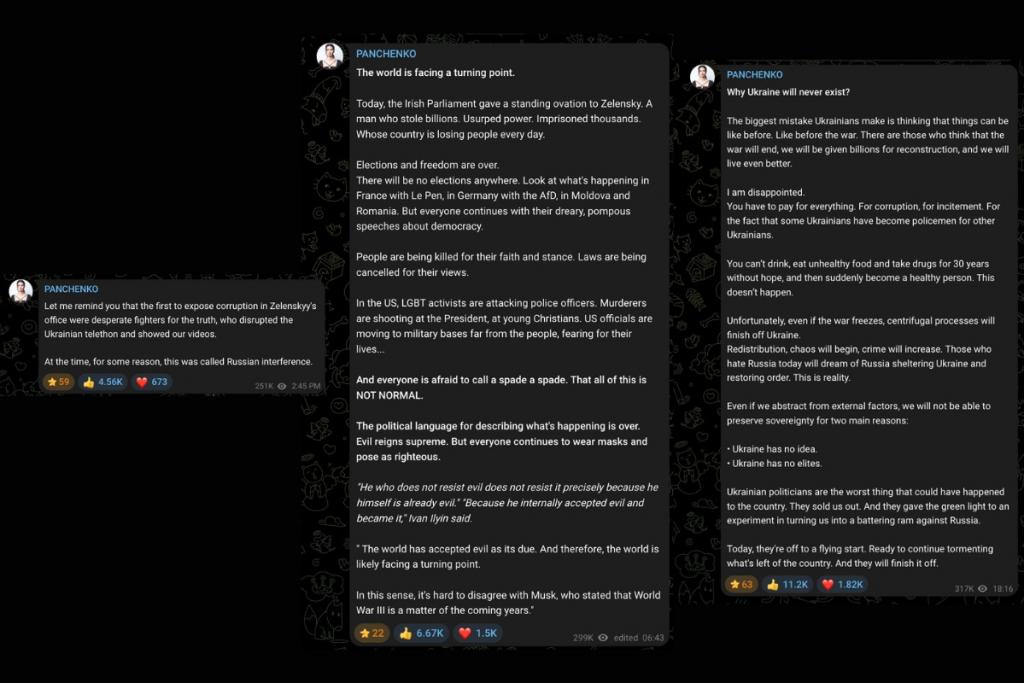Toggle the heart reaction showing 1.82K
Screen dimensions: 1024x683
pos(843,584)
